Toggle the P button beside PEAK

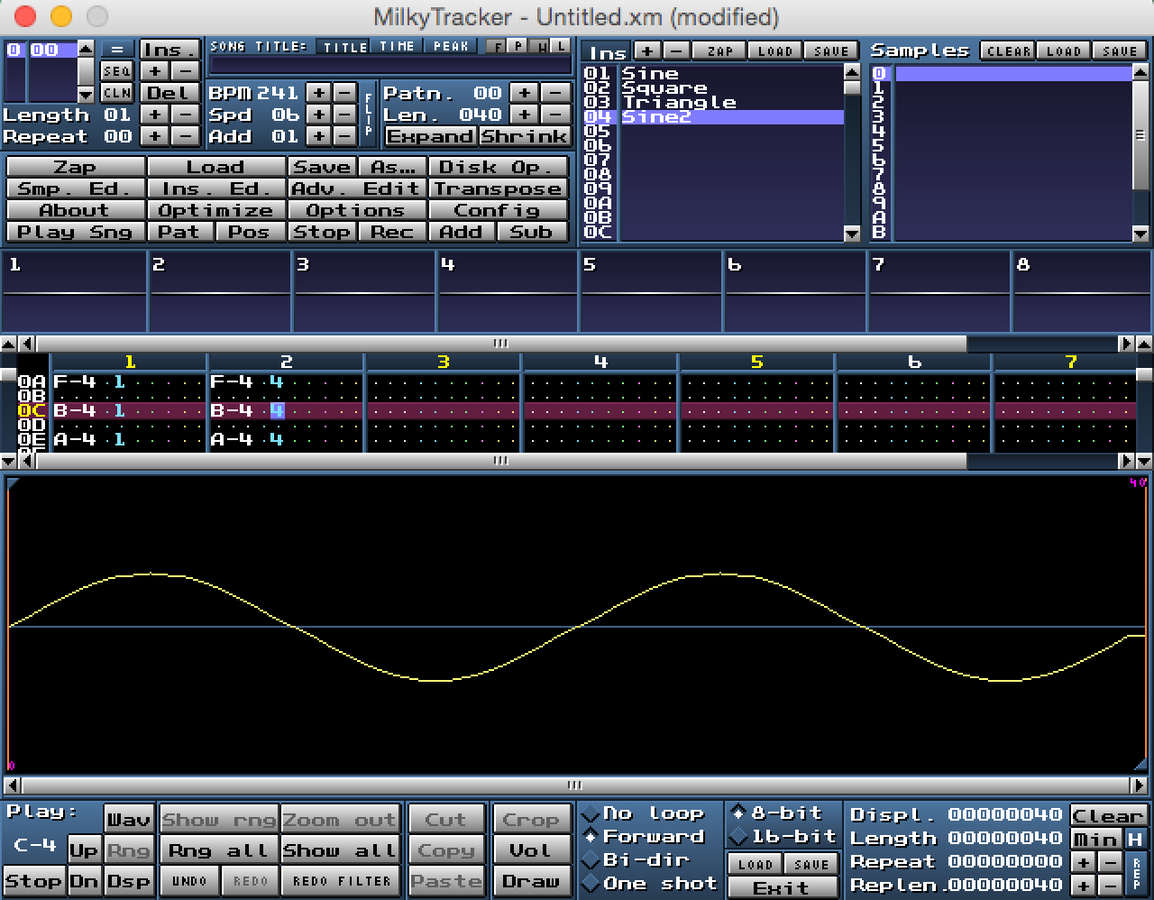pos(518,46)
